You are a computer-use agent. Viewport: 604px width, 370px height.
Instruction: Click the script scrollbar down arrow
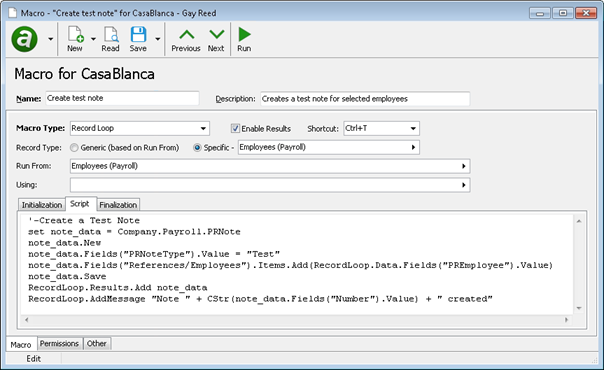click(x=579, y=308)
